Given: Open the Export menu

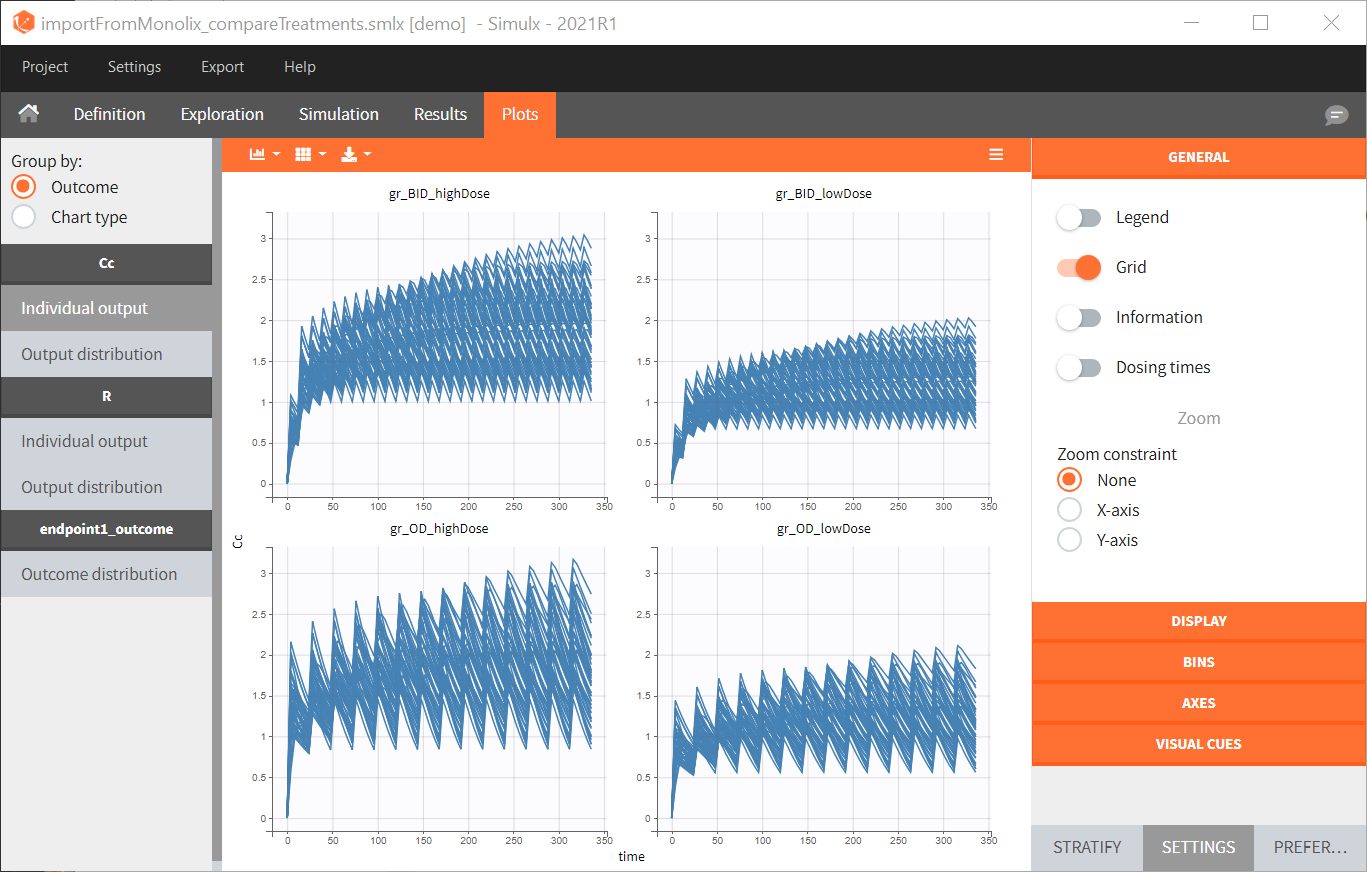Looking at the screenshot, I should click(x=222, y=67).
